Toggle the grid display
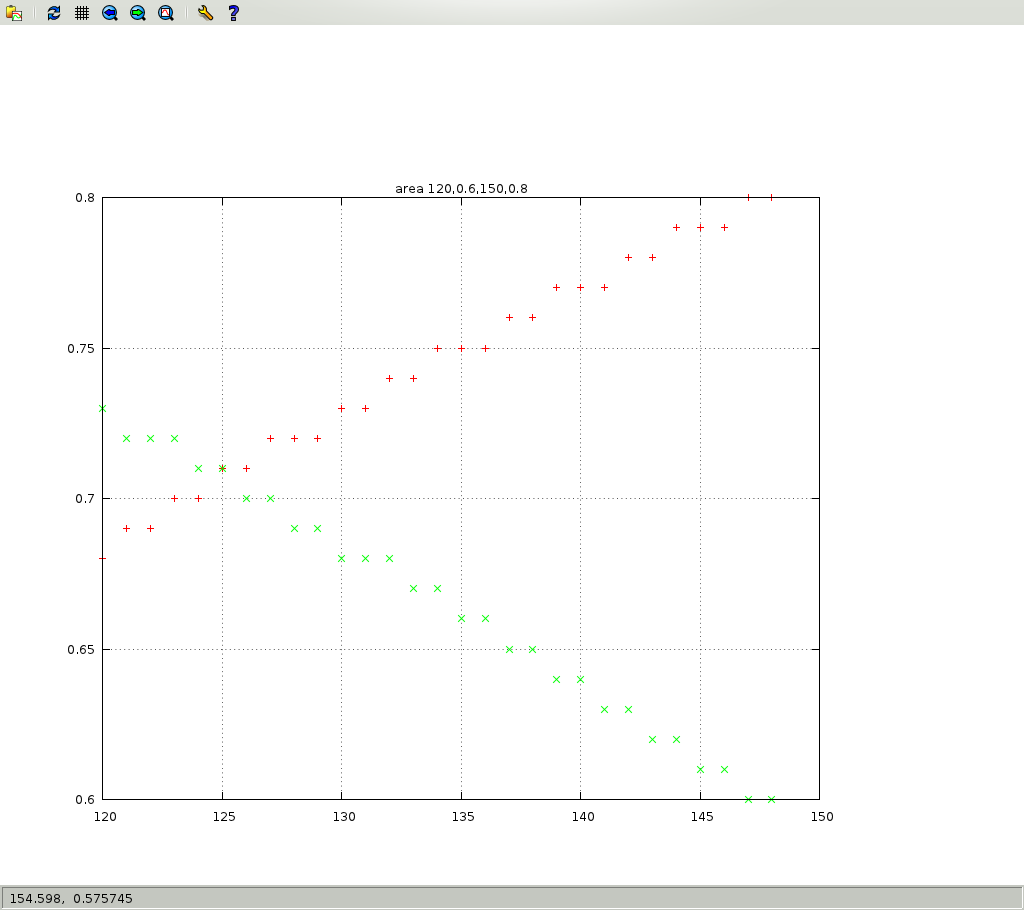This screenshot has width=1024, height=910. (82, 13)
